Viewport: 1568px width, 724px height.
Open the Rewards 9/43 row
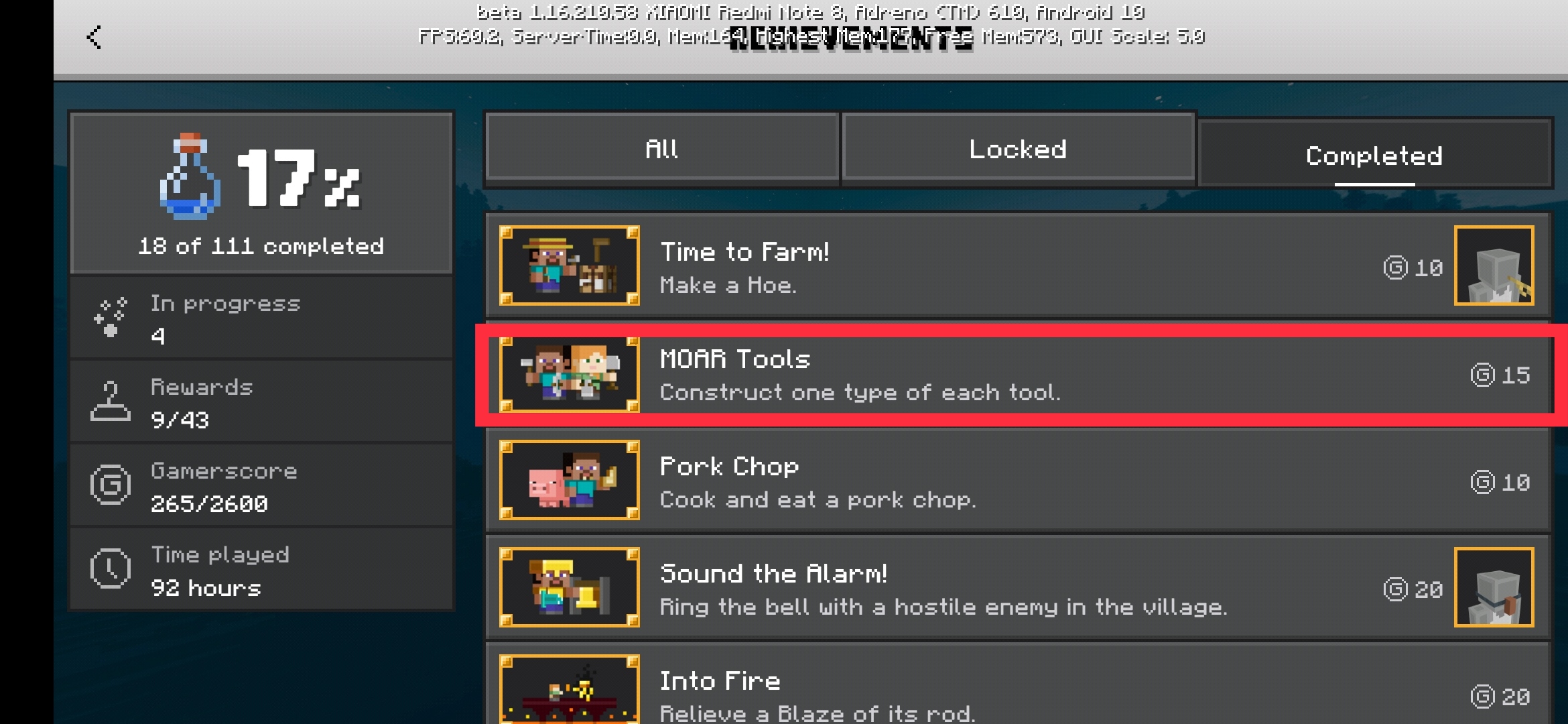[x=261, y=402]
